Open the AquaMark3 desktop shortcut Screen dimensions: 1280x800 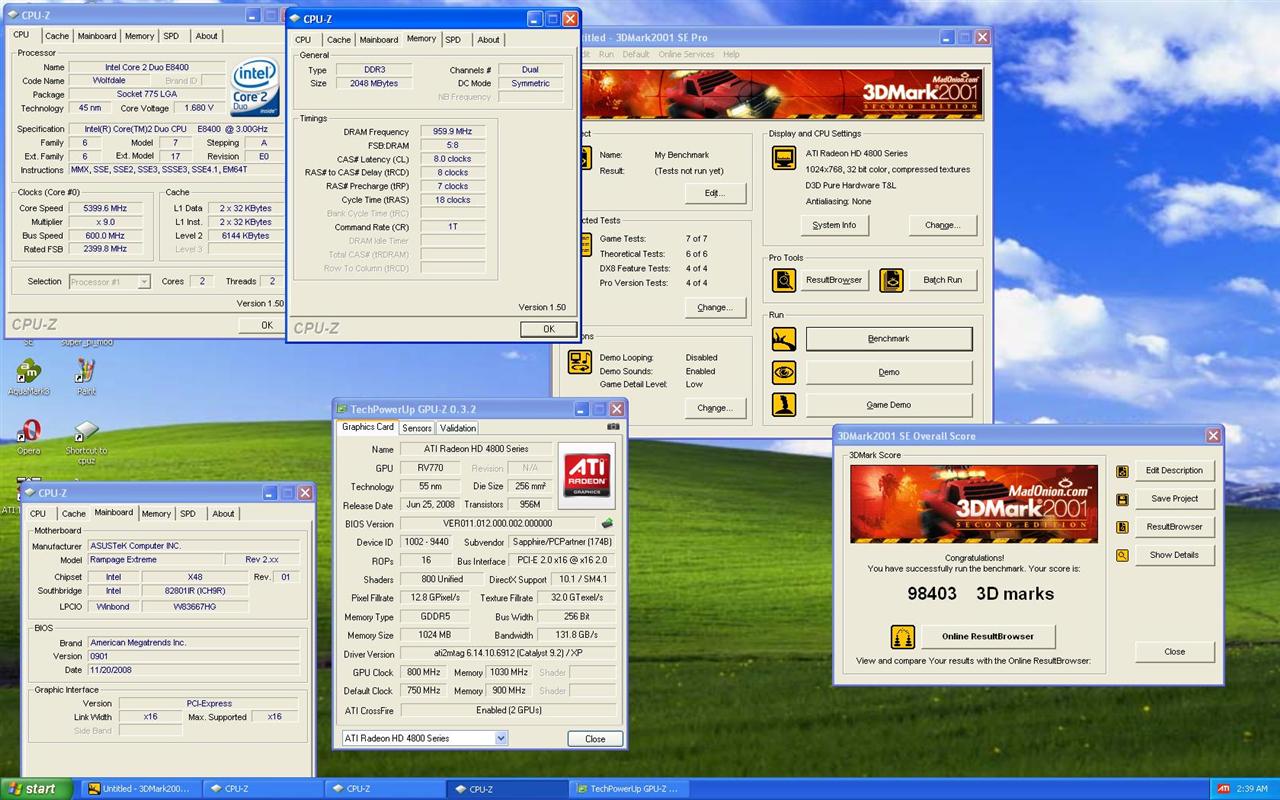click(28, 377)
